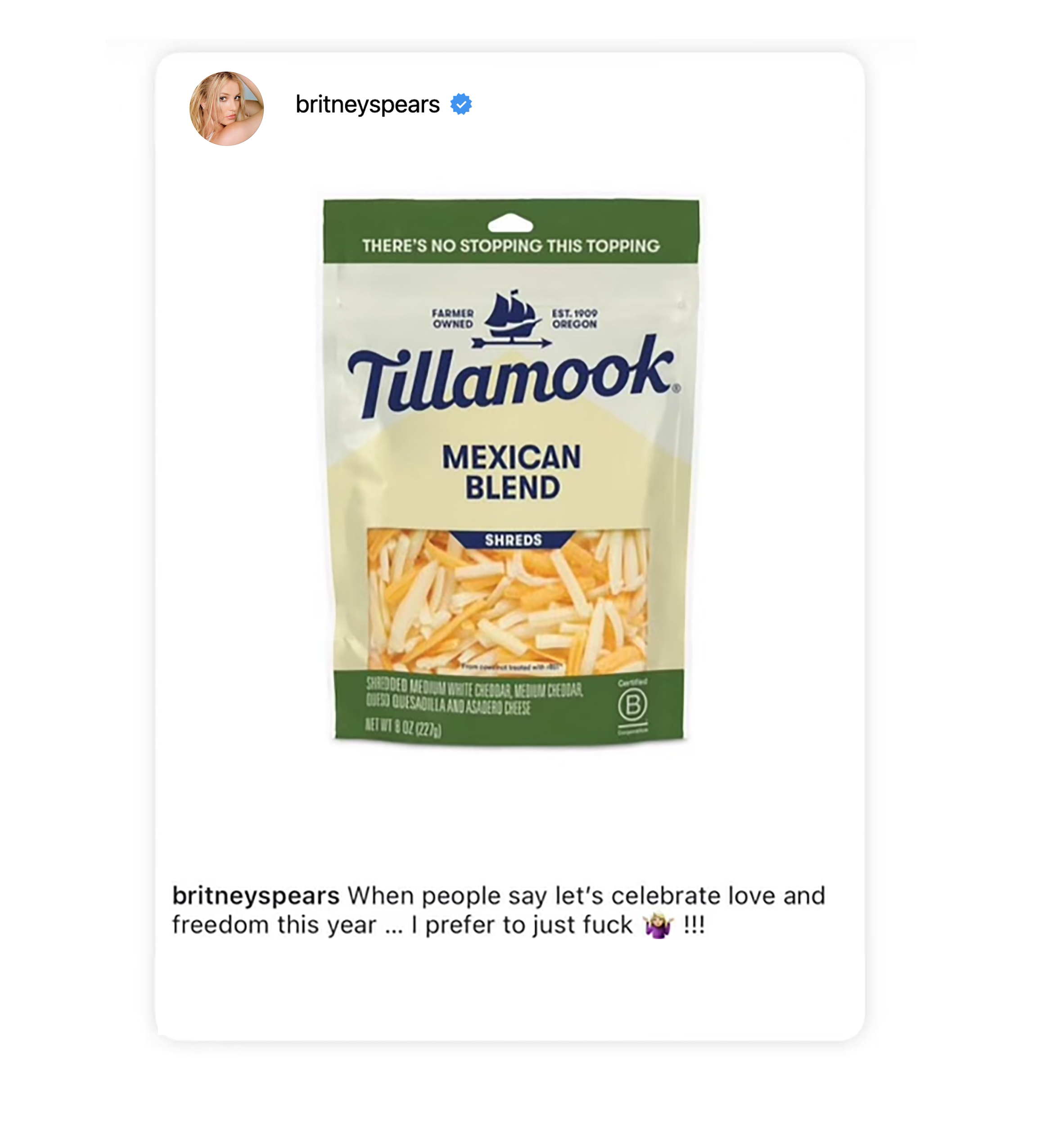The width and height of the screenshot is (1064, 1129).
Task: Click the EST. 1909 OREGON label
Action: (x=574, y=319)
